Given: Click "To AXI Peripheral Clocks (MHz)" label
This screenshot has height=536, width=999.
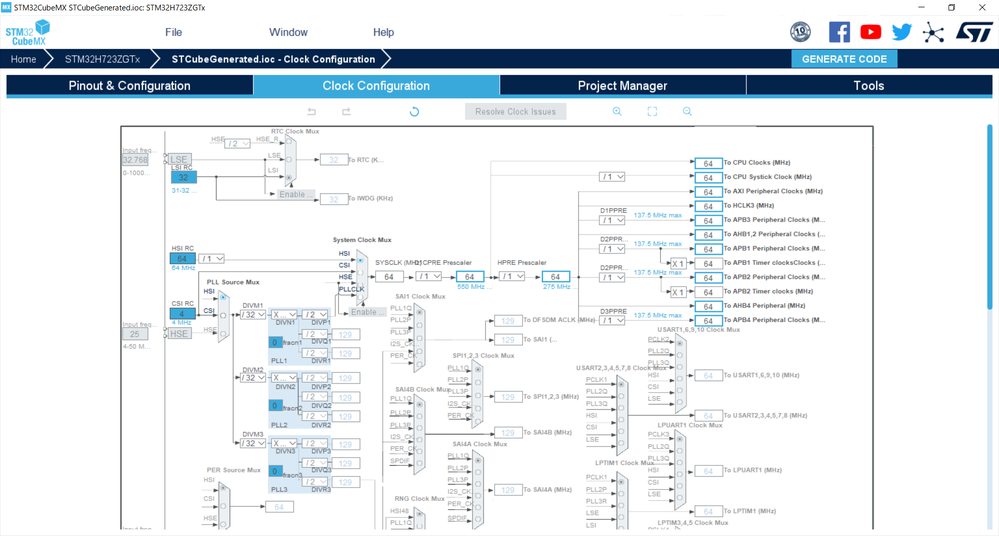Looking at the screenshot, I should [x=773, y=191].
